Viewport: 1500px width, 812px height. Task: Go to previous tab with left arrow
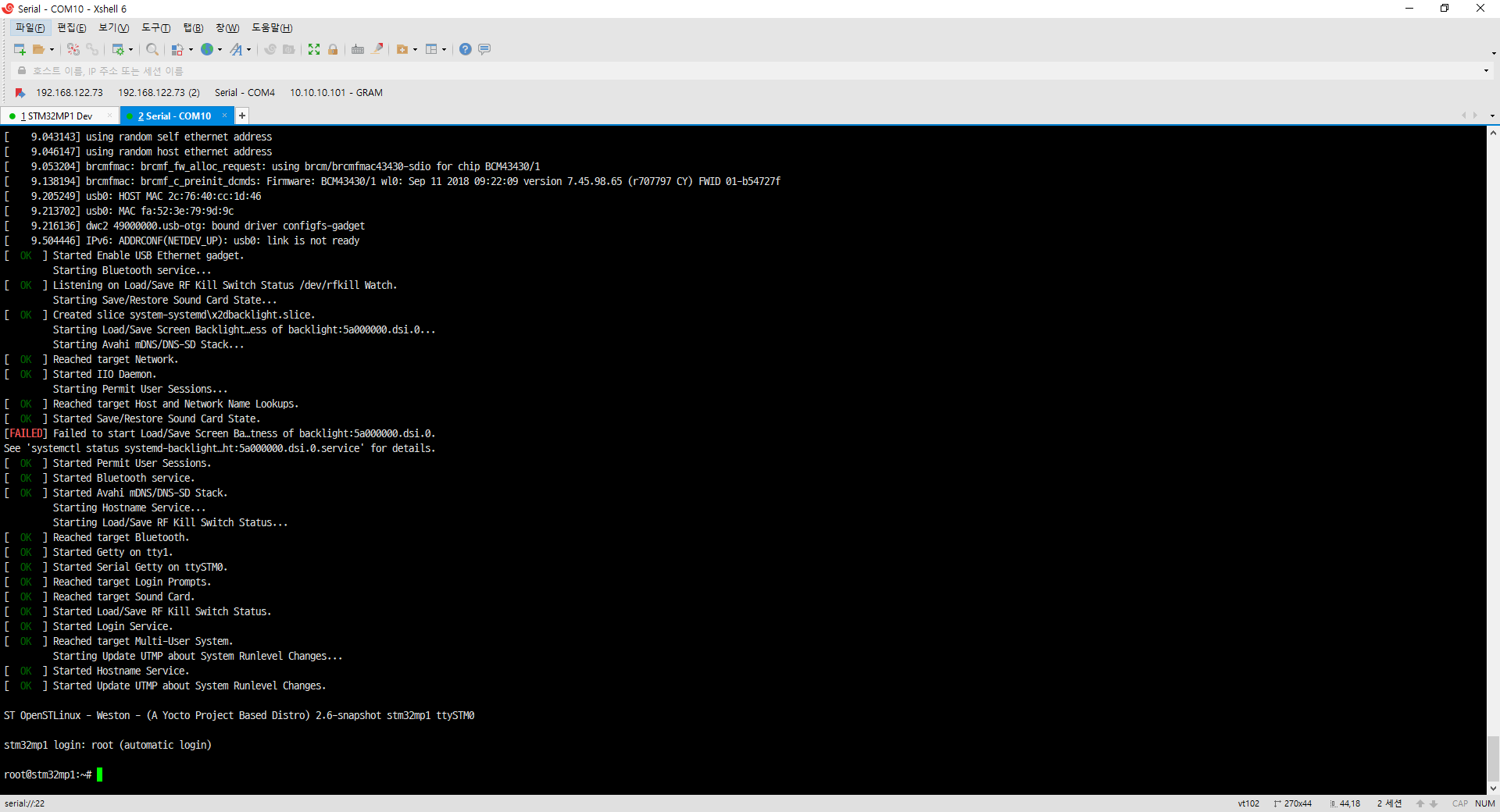tap(1464, 116)
